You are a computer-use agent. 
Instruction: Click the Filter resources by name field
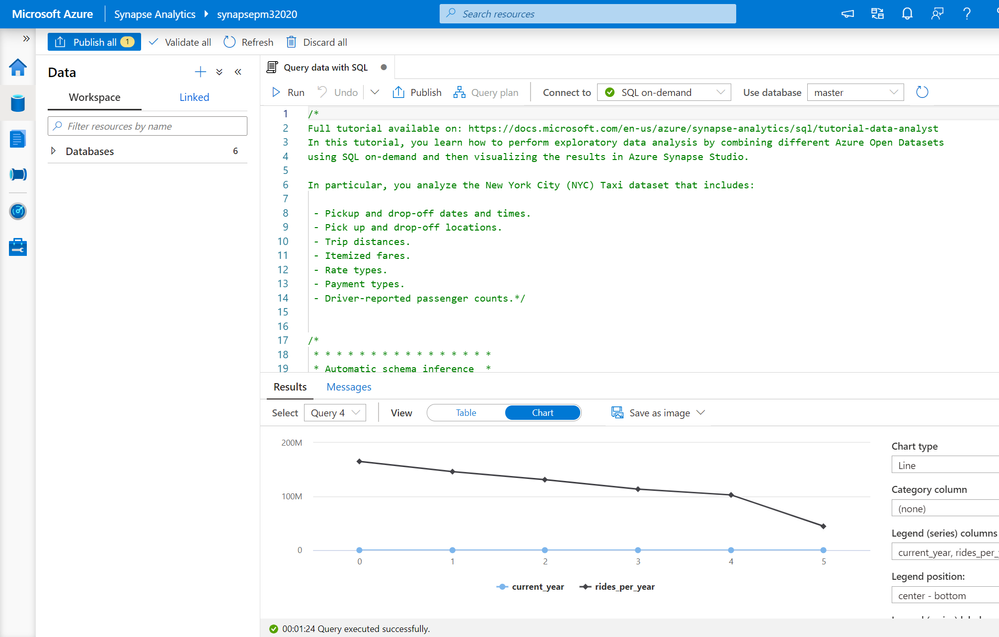[147, 126]
